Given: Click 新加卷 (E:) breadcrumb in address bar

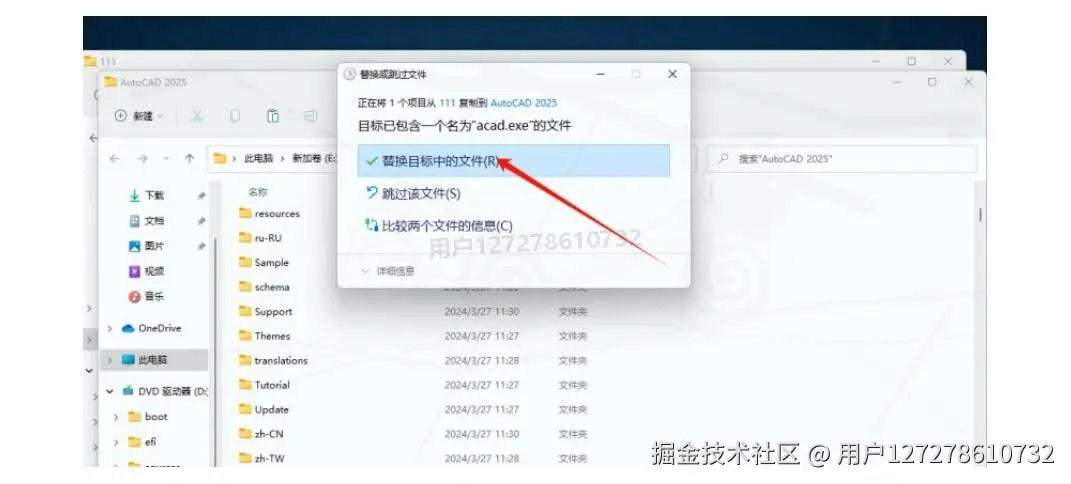Looking at the screenshot, I should (315, 158).
